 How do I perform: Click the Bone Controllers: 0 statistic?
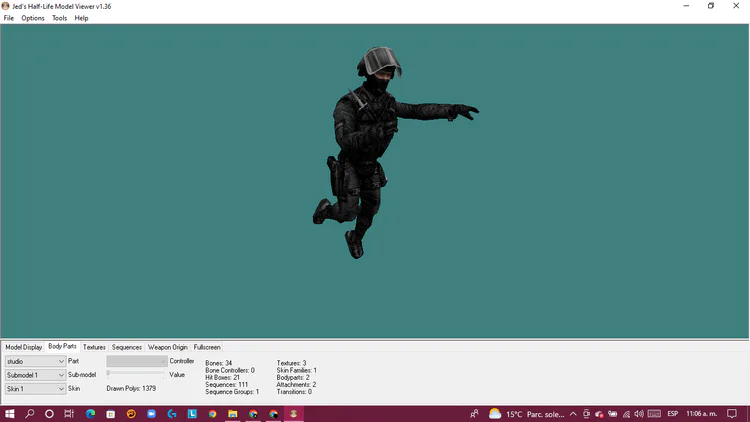click(230, 370)
